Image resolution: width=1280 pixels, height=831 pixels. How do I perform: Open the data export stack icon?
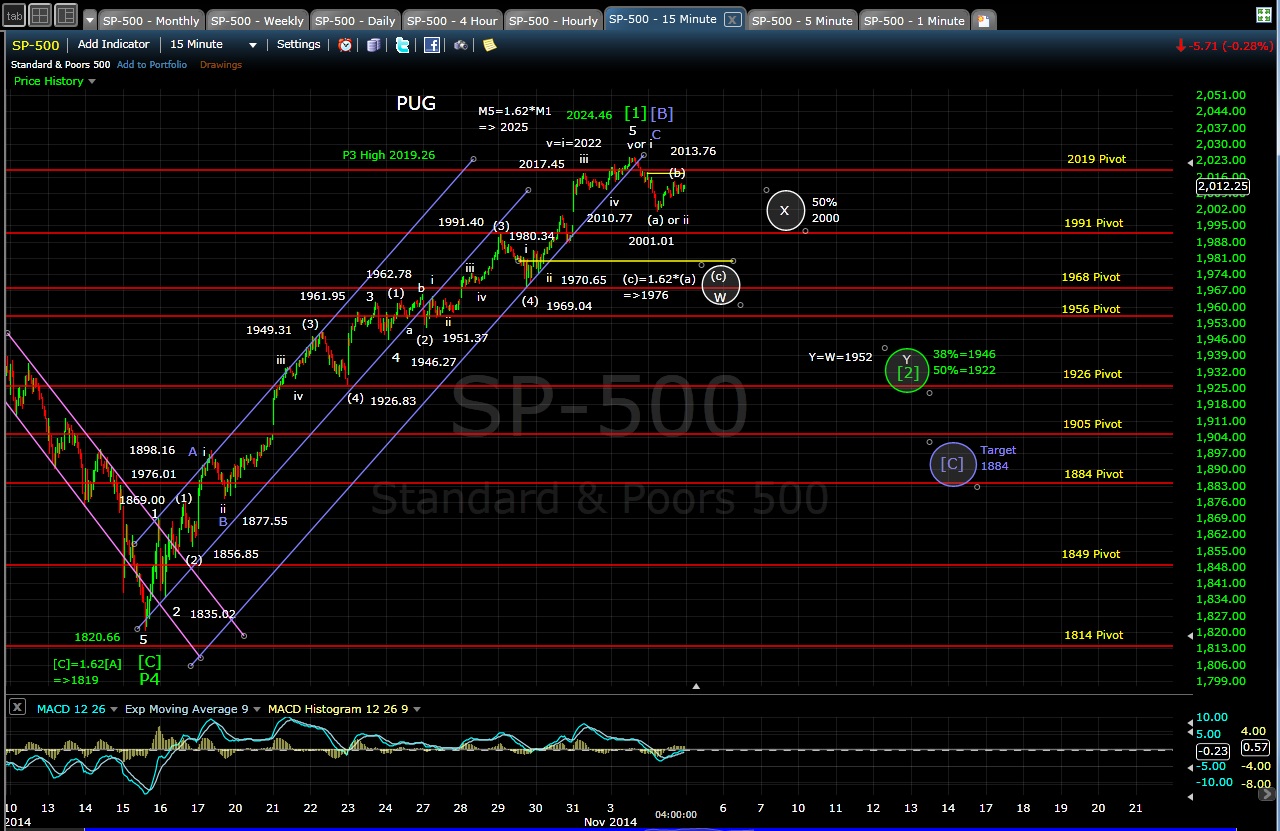point(374,45)
